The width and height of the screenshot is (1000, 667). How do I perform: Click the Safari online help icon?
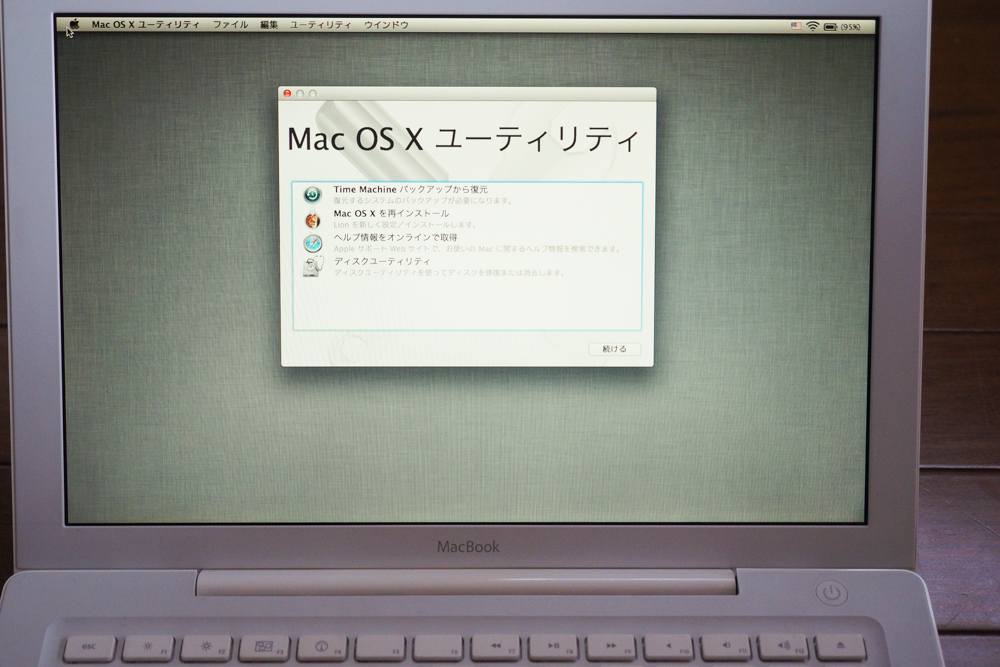pyautogui.click(x=312, y=244)
